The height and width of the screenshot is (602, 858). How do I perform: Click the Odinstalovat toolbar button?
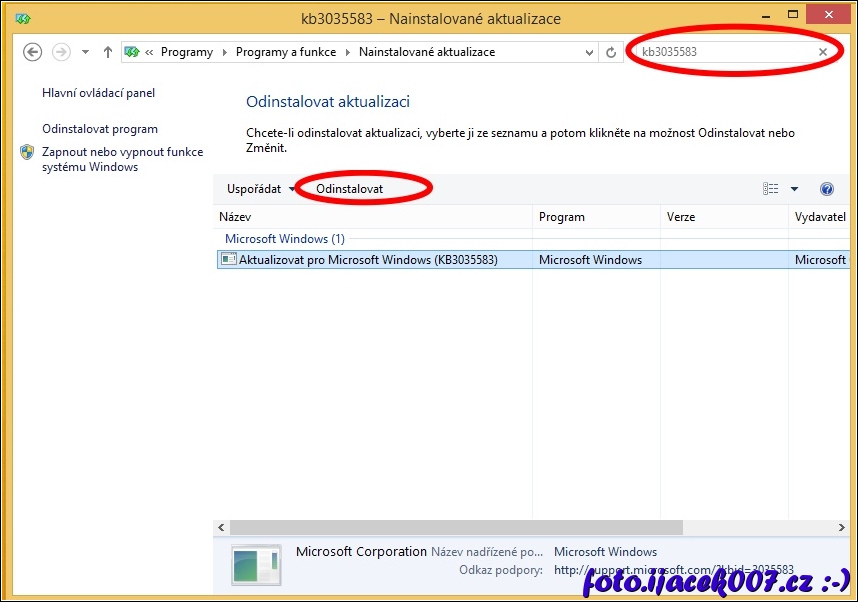349,189
